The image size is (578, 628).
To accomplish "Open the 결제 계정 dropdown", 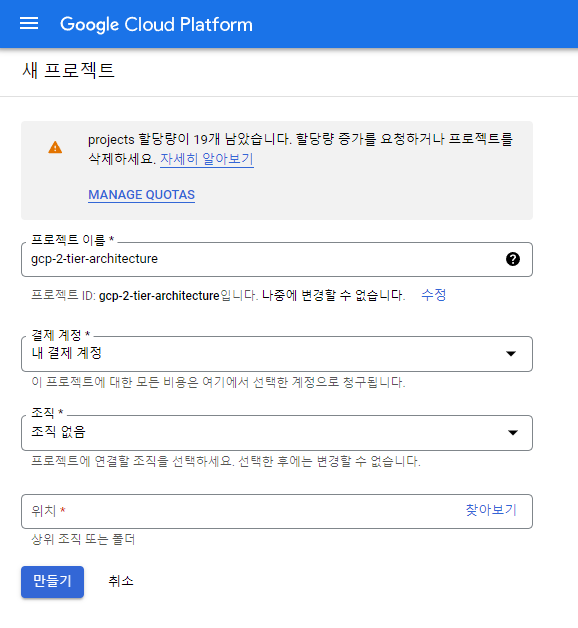I will coord(277,354).
